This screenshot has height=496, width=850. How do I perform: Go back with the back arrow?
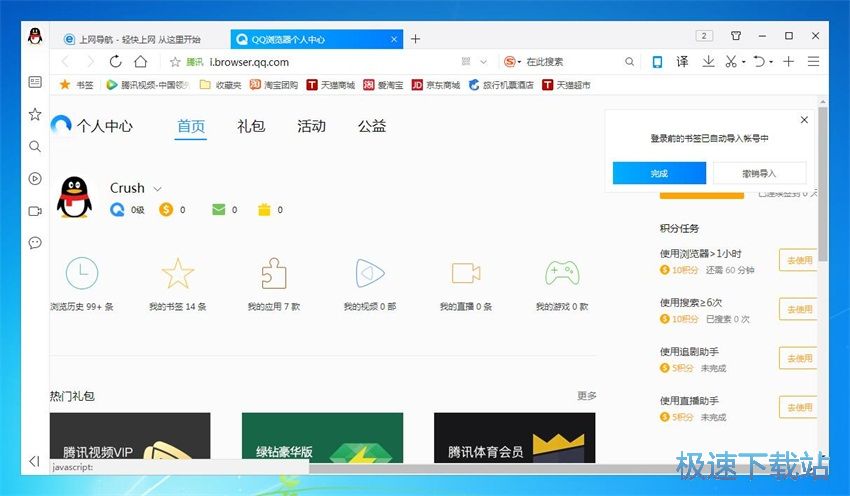pos(66,62)
